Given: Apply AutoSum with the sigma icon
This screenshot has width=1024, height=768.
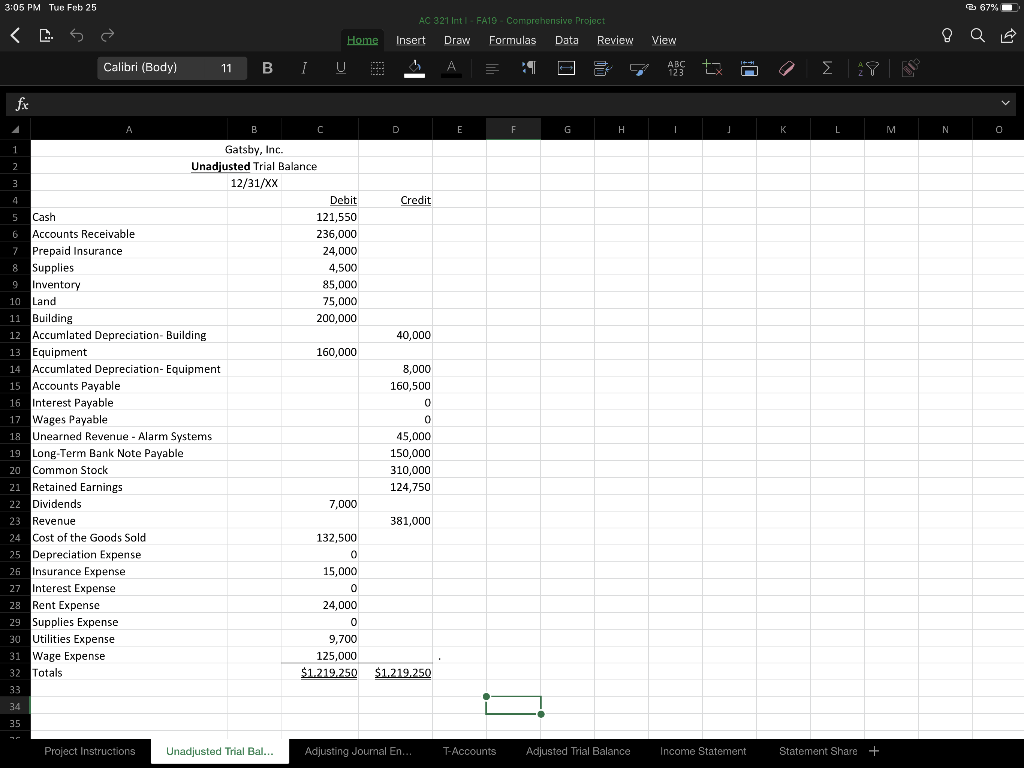Looking at the screenshot, I should coord(826,68).
